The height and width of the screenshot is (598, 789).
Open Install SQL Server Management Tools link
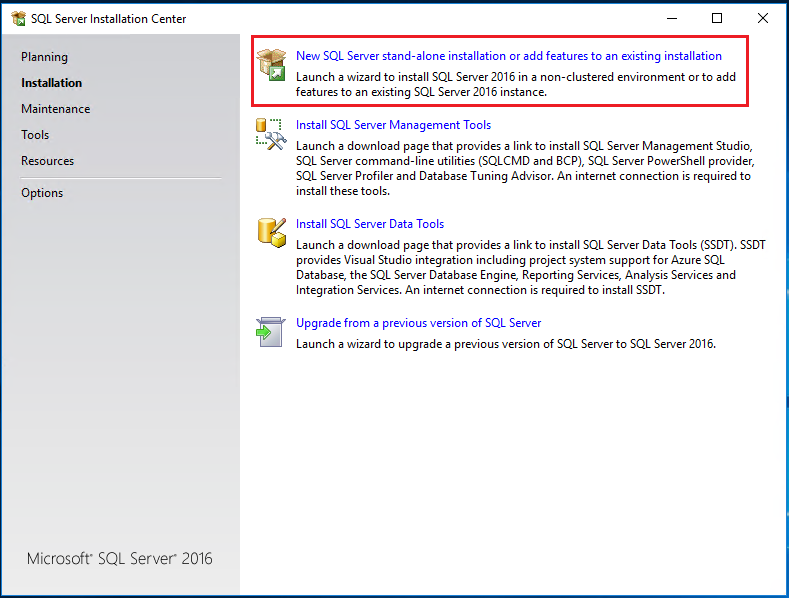393,125
